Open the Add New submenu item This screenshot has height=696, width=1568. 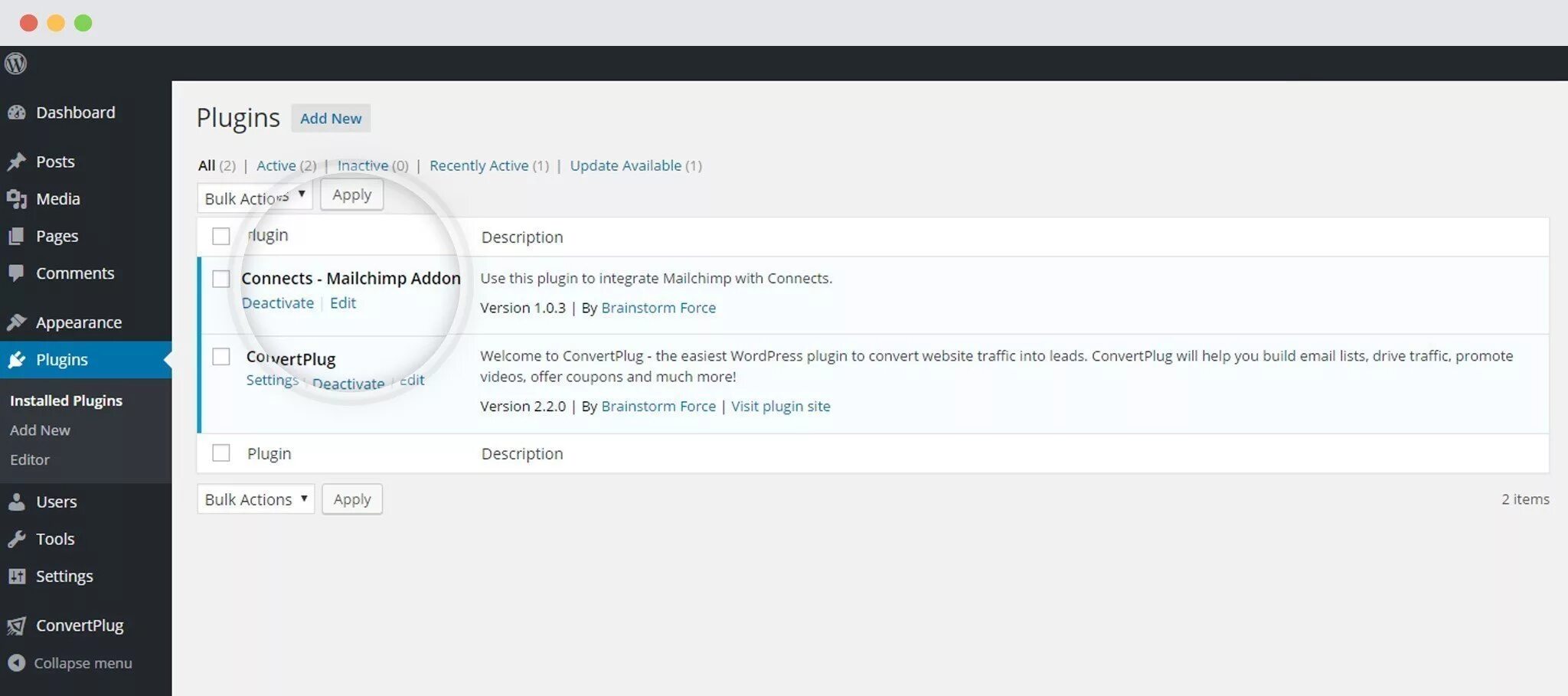tap(40, 430)
